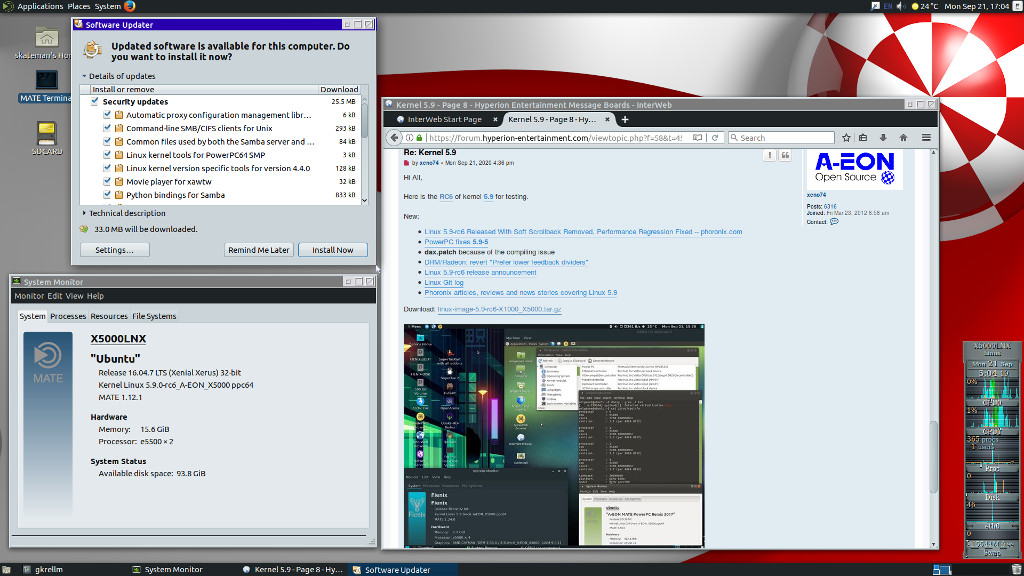Bookmark this page with the star icon

846,138
